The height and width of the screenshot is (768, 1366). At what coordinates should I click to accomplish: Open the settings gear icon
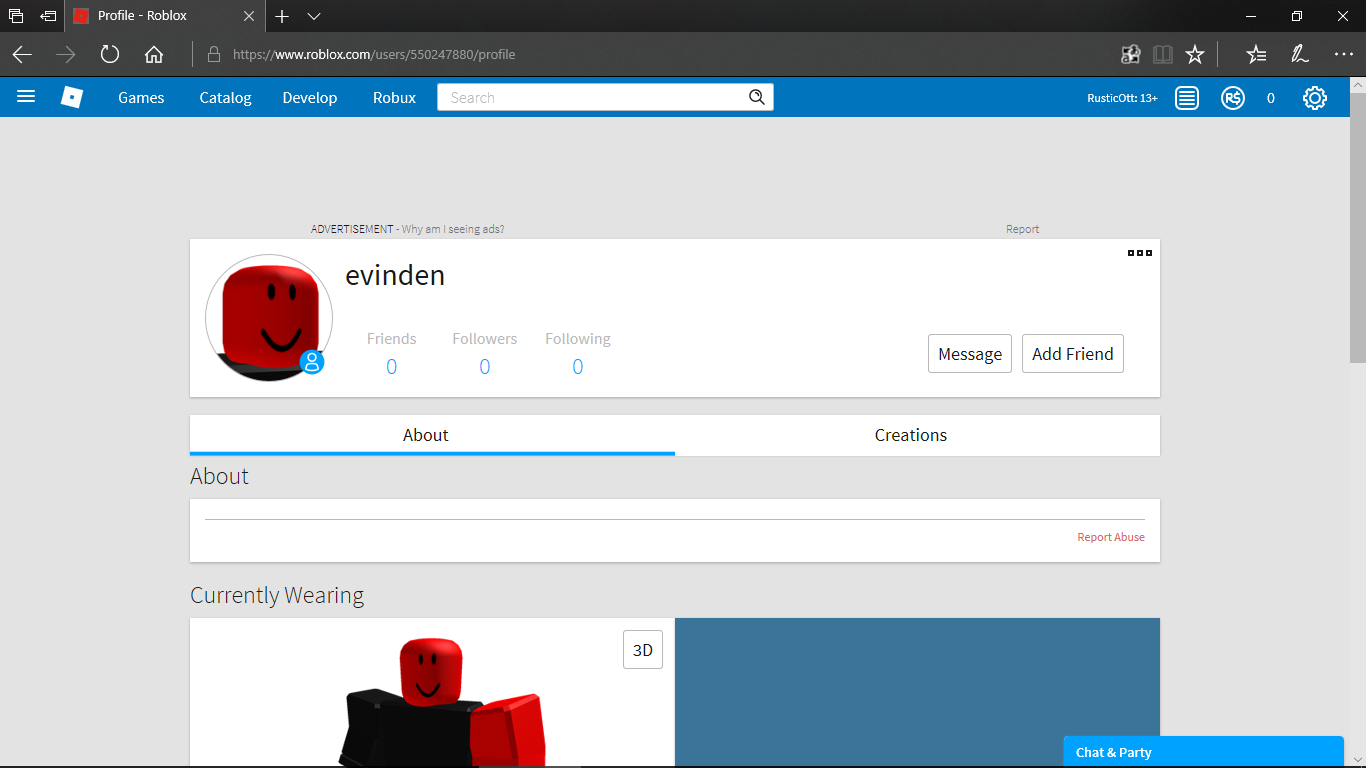pos(1314,98)
